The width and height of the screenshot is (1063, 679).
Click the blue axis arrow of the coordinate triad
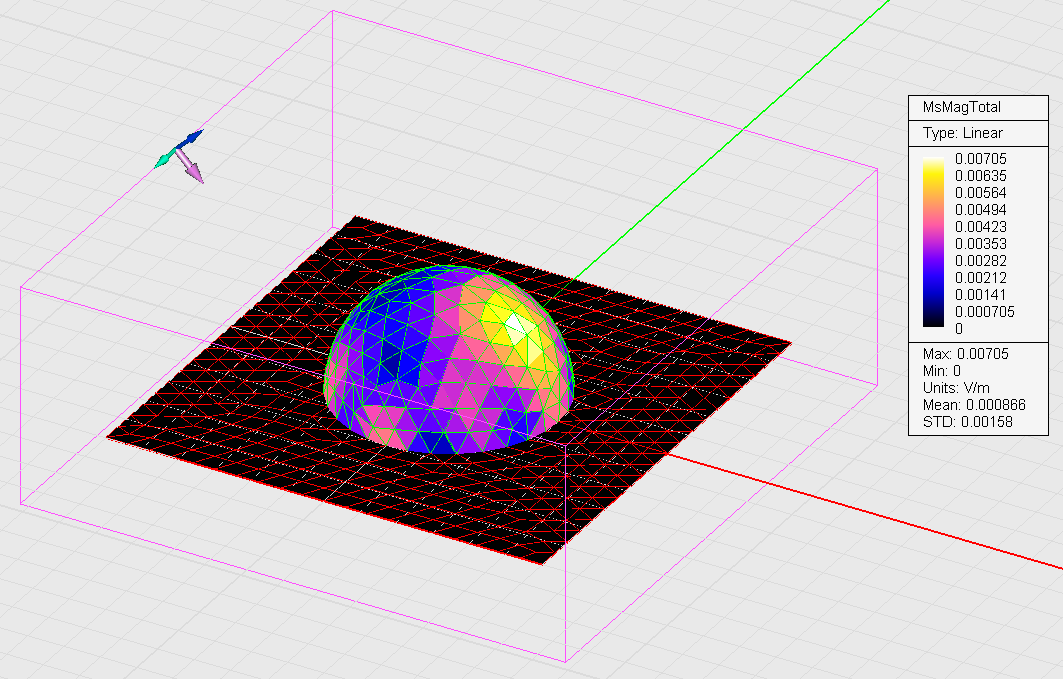pos(192,138)
